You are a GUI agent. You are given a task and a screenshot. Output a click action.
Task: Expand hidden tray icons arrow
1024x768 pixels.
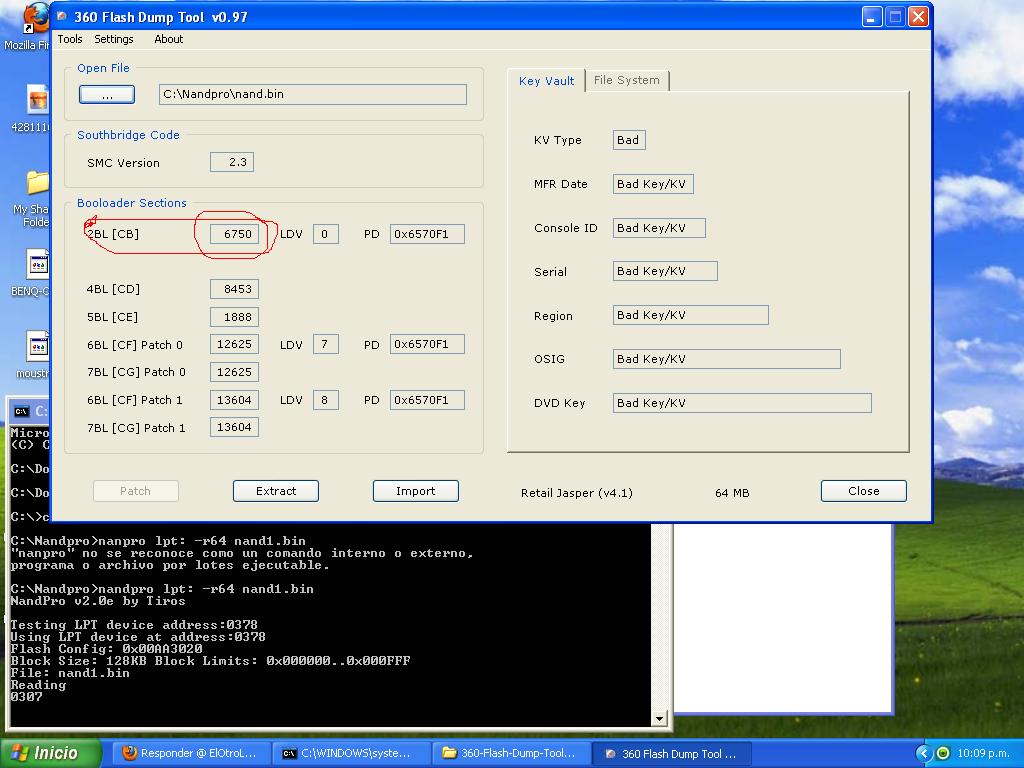click(923, 754)
